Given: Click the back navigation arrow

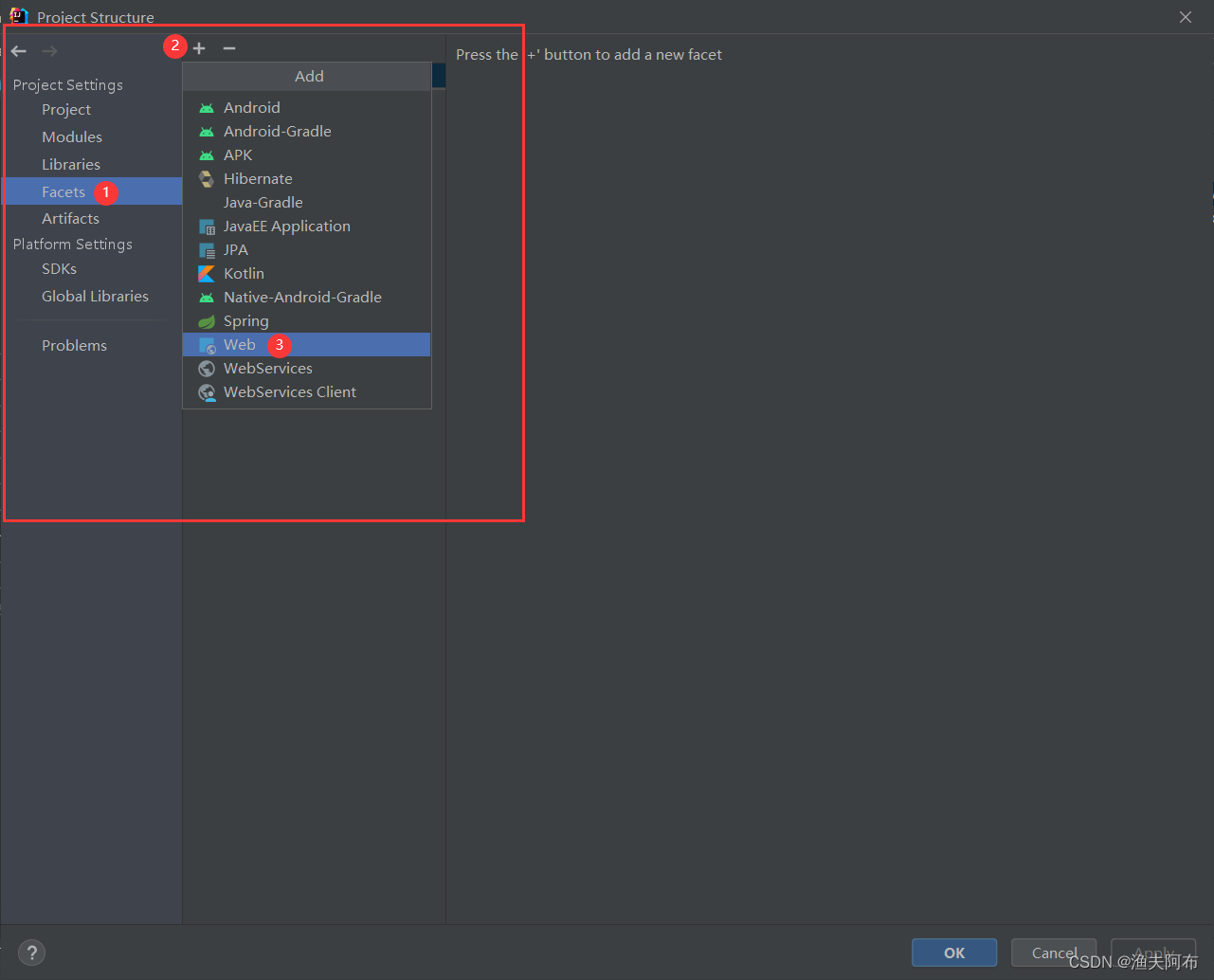Looking at the screenshot, I should click(x=18, y=51).
